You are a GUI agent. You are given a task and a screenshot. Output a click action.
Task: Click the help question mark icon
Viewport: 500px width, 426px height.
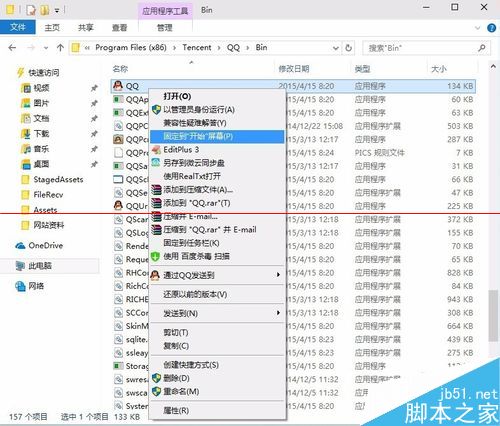click(x=491, y=28)
